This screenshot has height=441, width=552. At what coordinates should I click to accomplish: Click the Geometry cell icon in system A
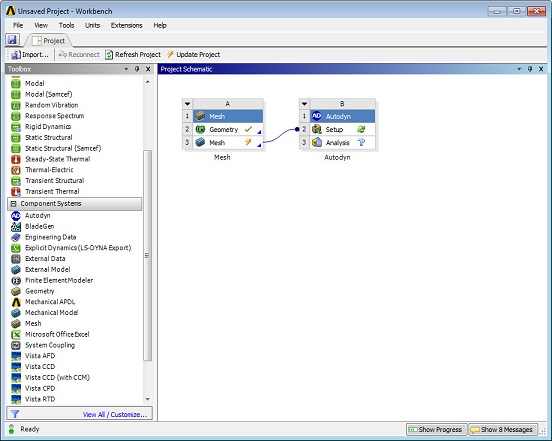tap(200, 130)
